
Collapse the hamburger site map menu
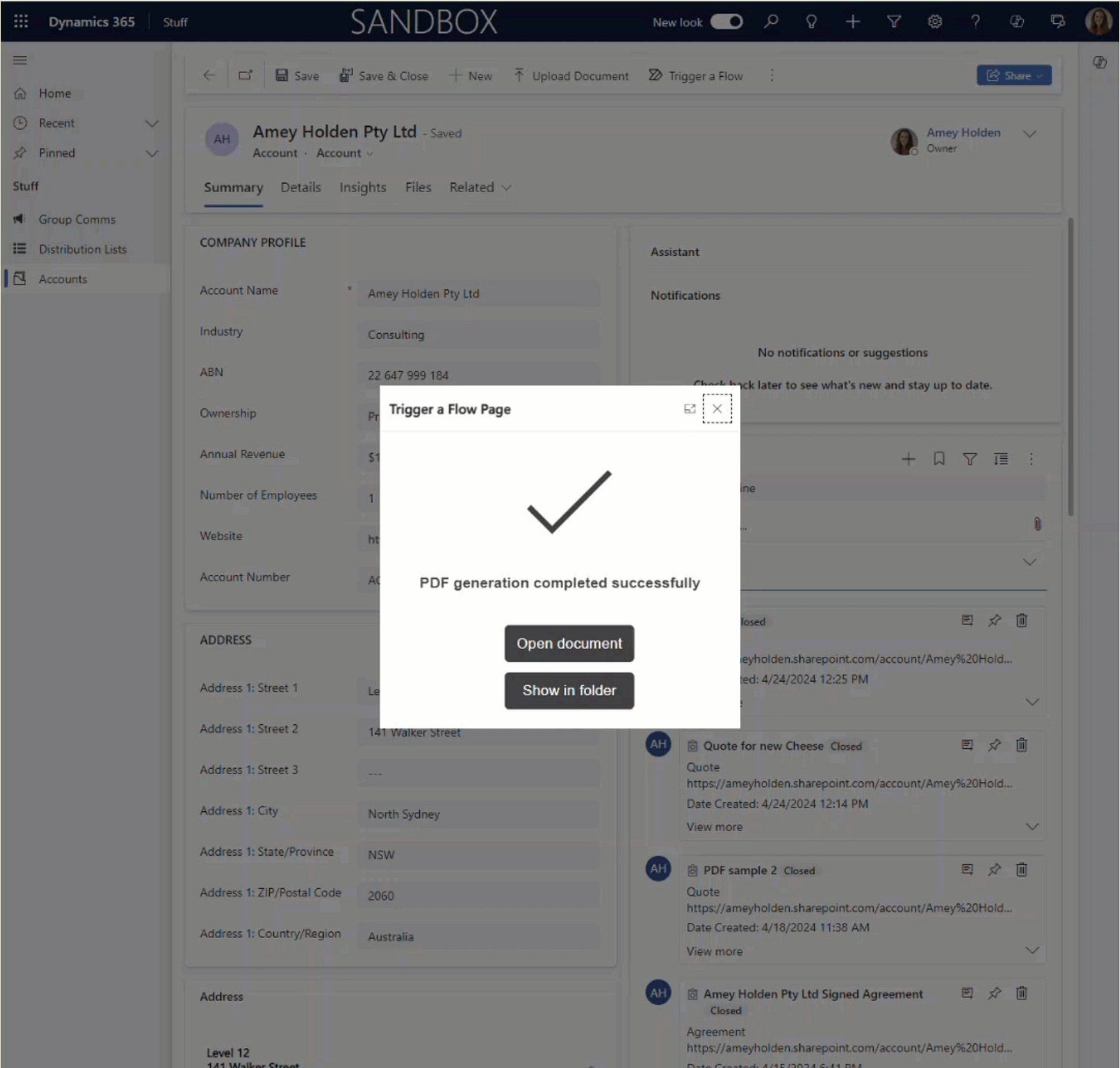[x=20, y=60]
